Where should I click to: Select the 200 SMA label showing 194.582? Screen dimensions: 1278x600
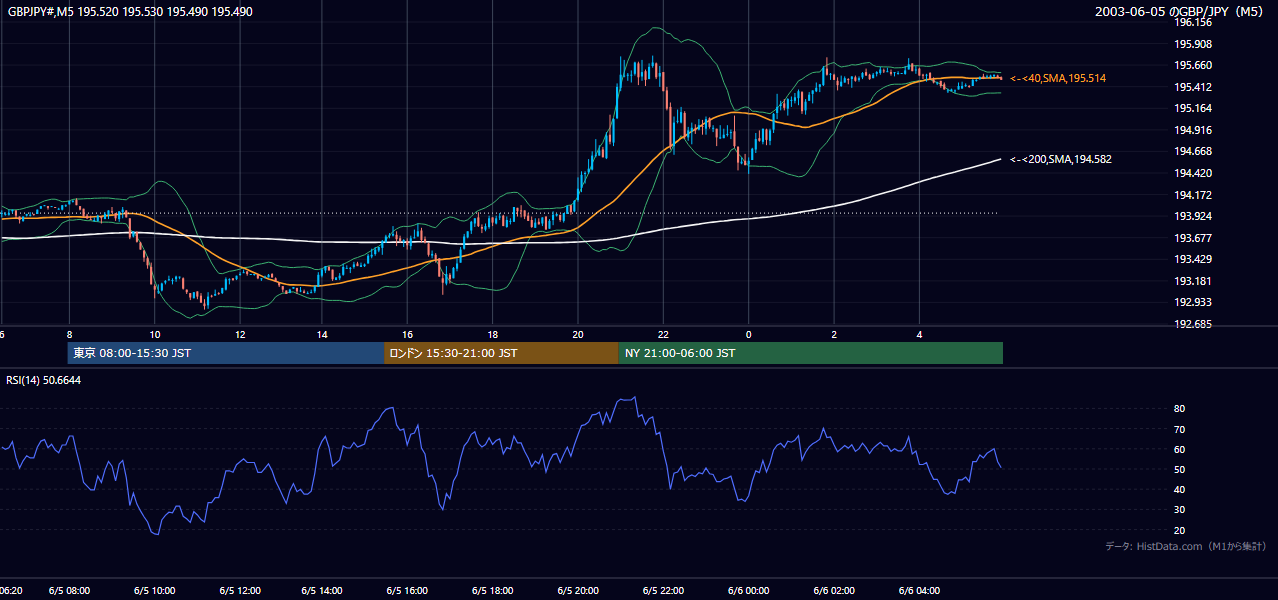point(1061,159)
